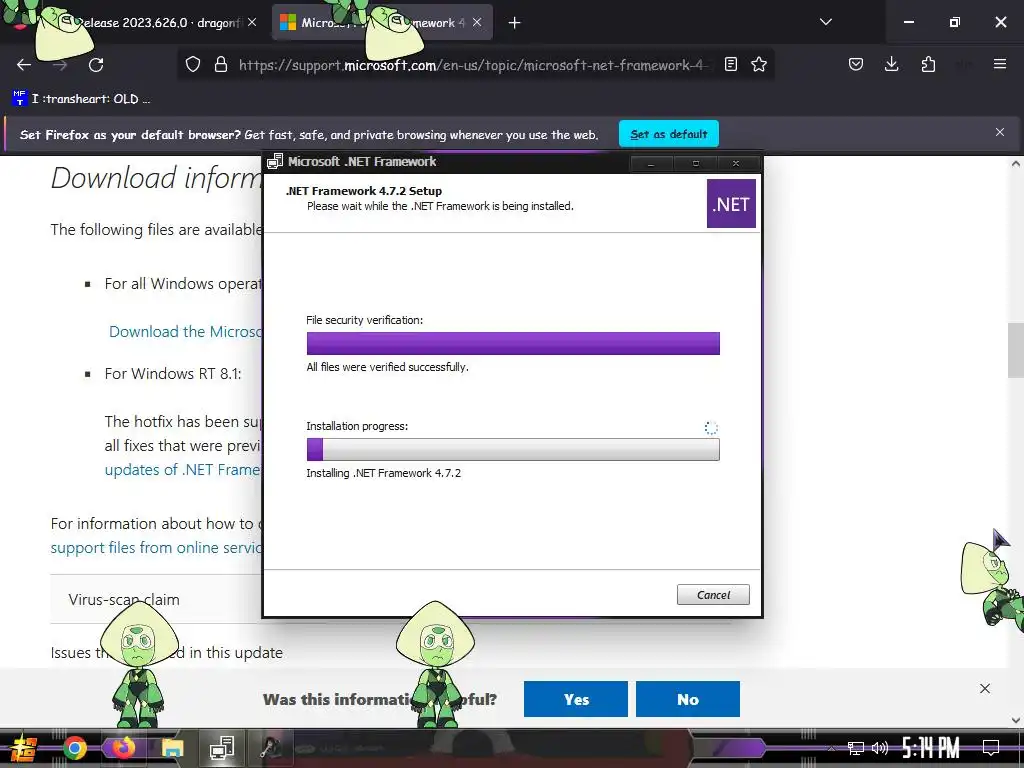
Task: Close the Release 2023.626.0 tab
Action: click(252, 23)
